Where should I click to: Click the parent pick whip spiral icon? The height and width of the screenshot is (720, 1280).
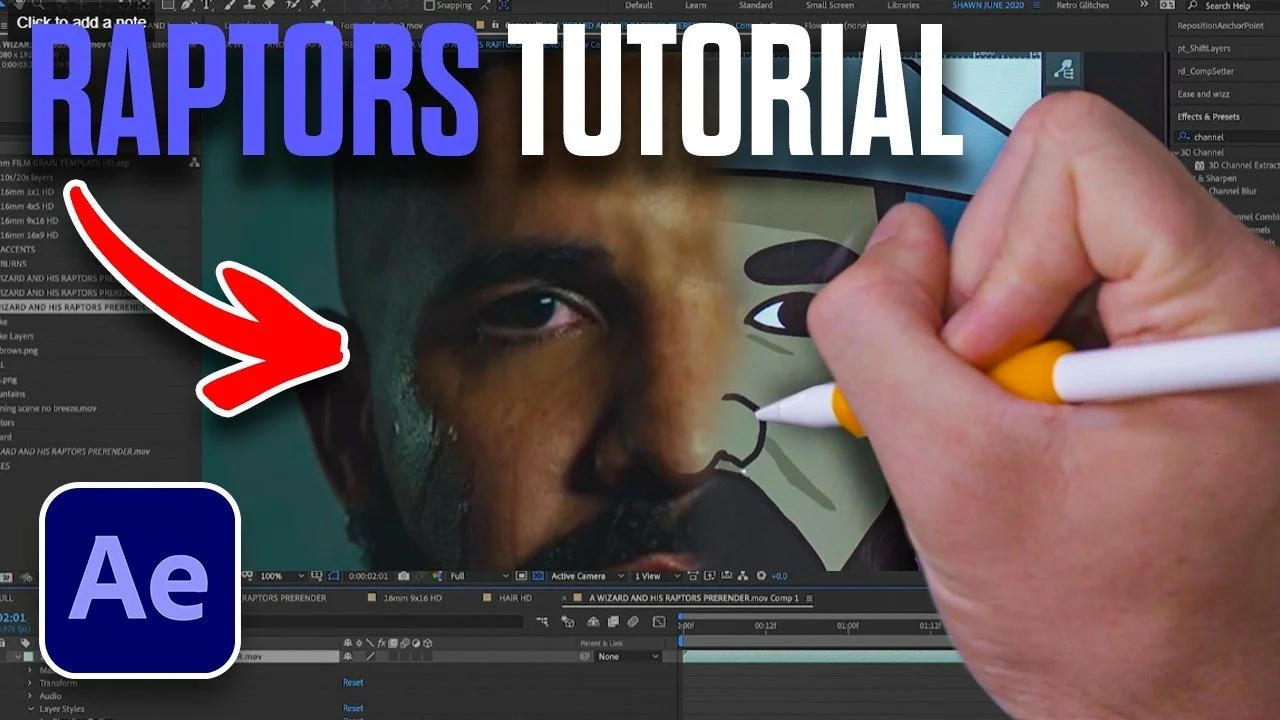585,656
